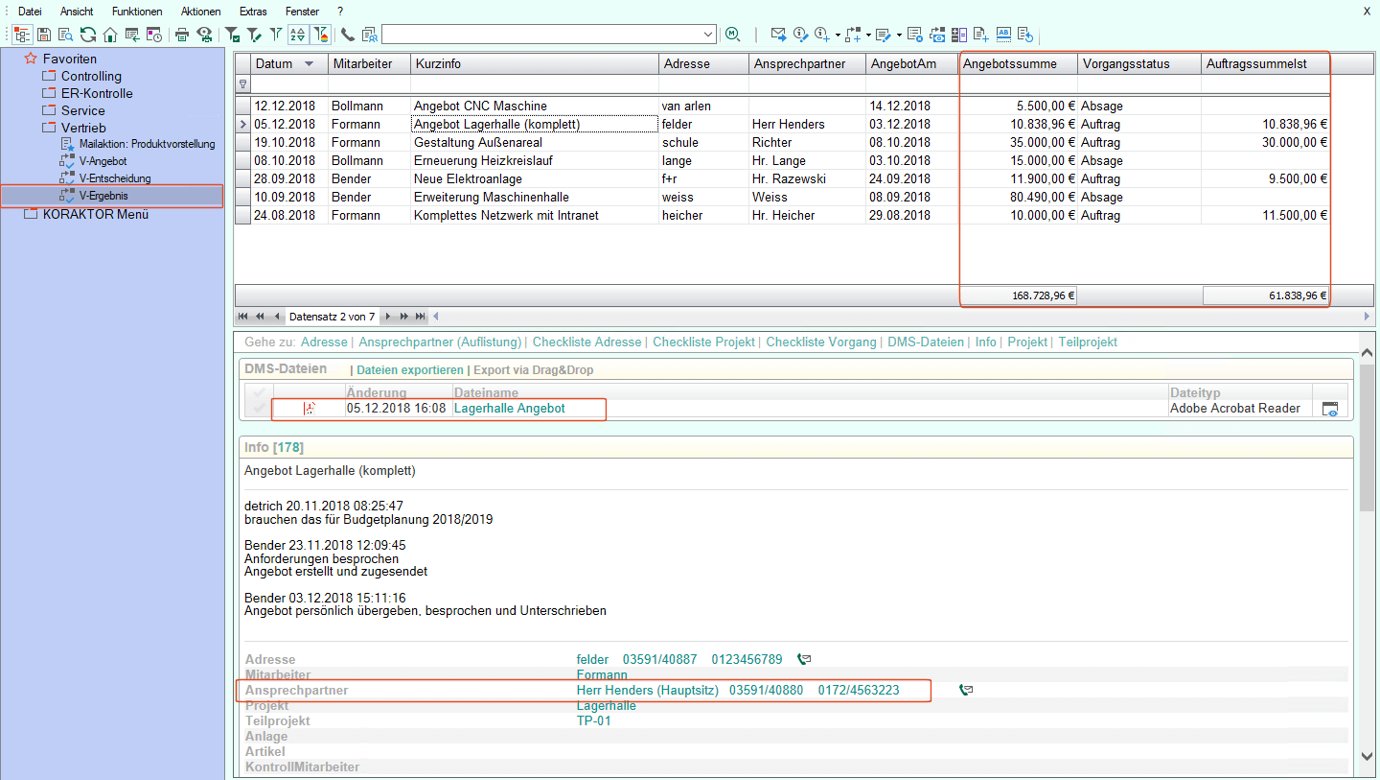This screenshot has height=780, width=1380.
Task: Click the telephone icon in toolbar
Action: pos(348,34)
